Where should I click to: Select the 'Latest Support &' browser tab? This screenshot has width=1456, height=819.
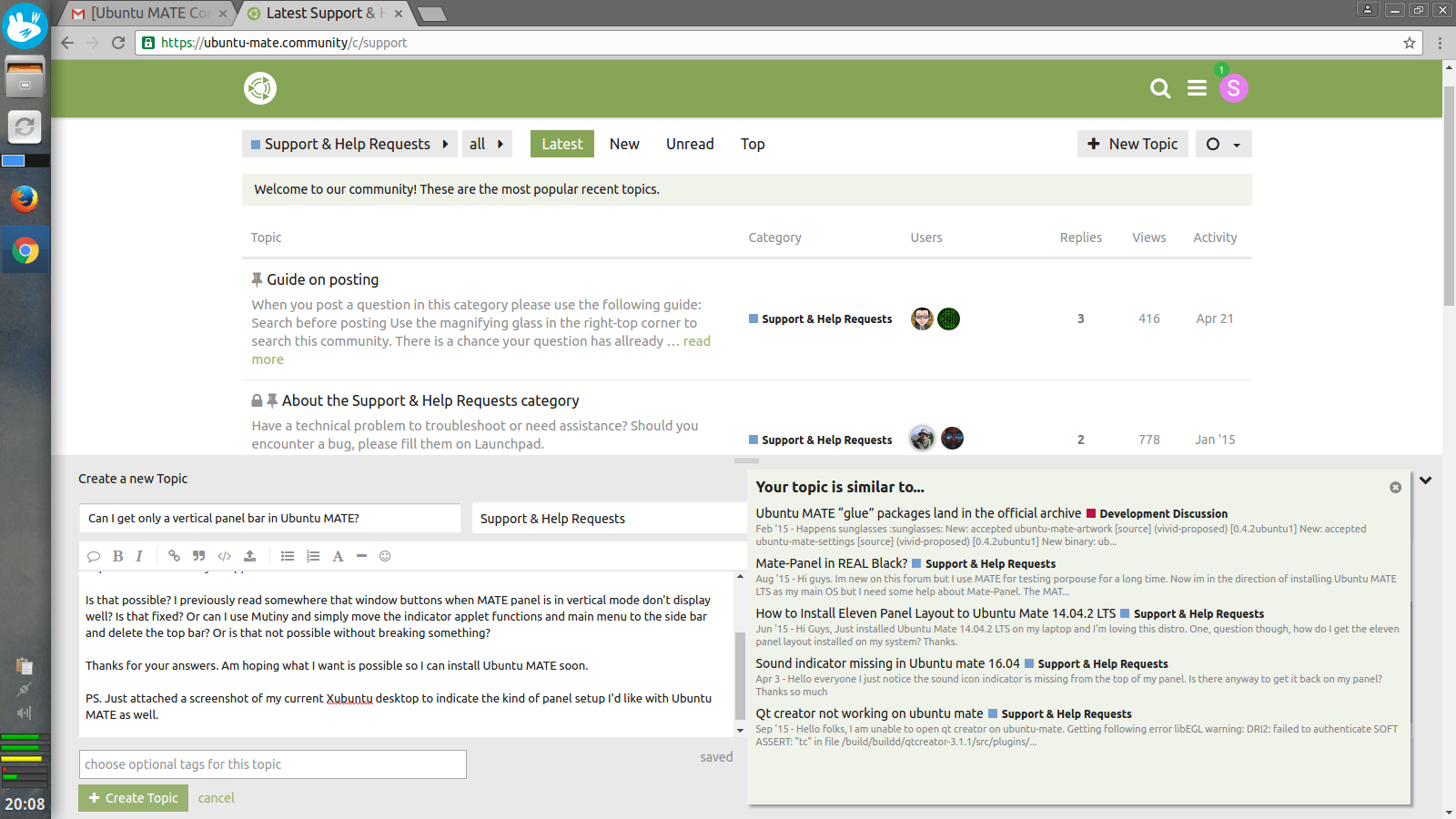pos(323,14)
